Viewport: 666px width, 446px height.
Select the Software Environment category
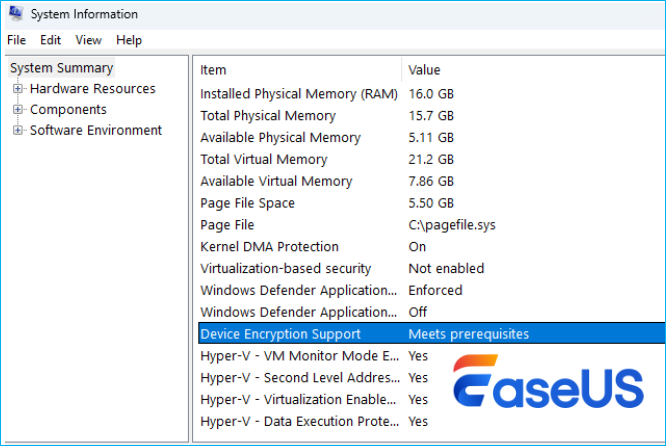click(x=95, y=130)
